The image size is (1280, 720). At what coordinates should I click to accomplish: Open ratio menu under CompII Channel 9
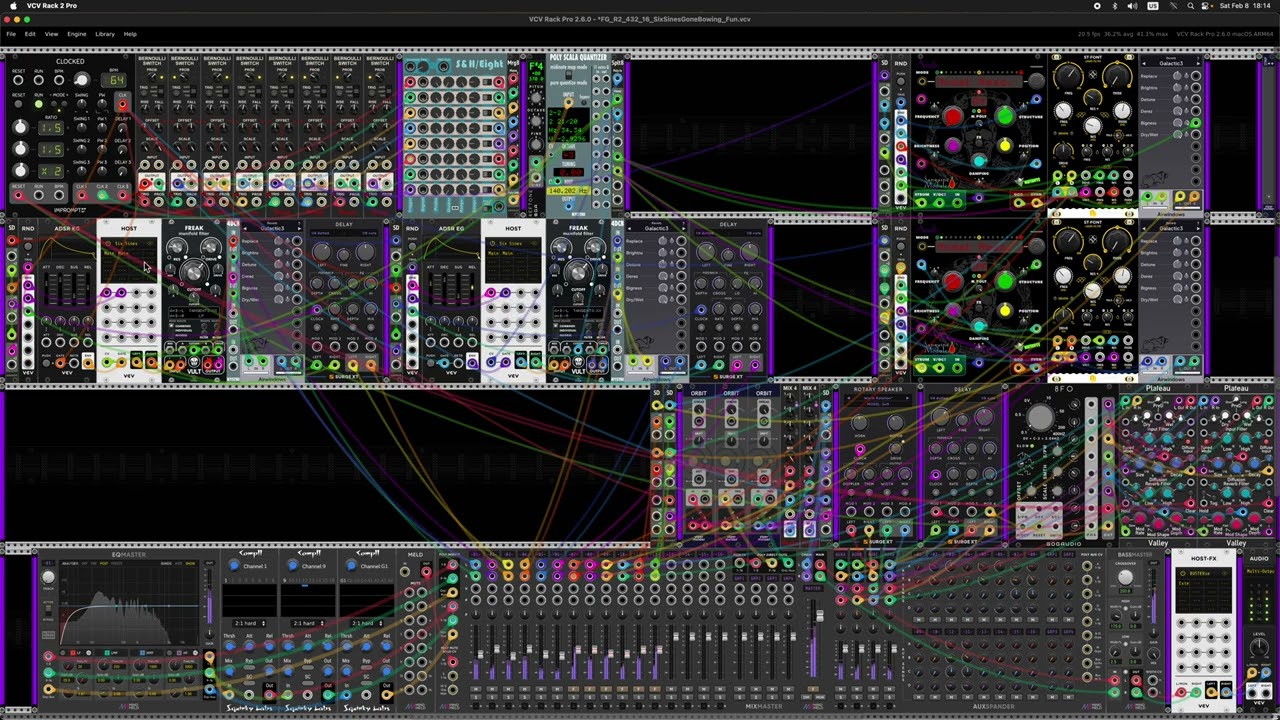point(308,623)
